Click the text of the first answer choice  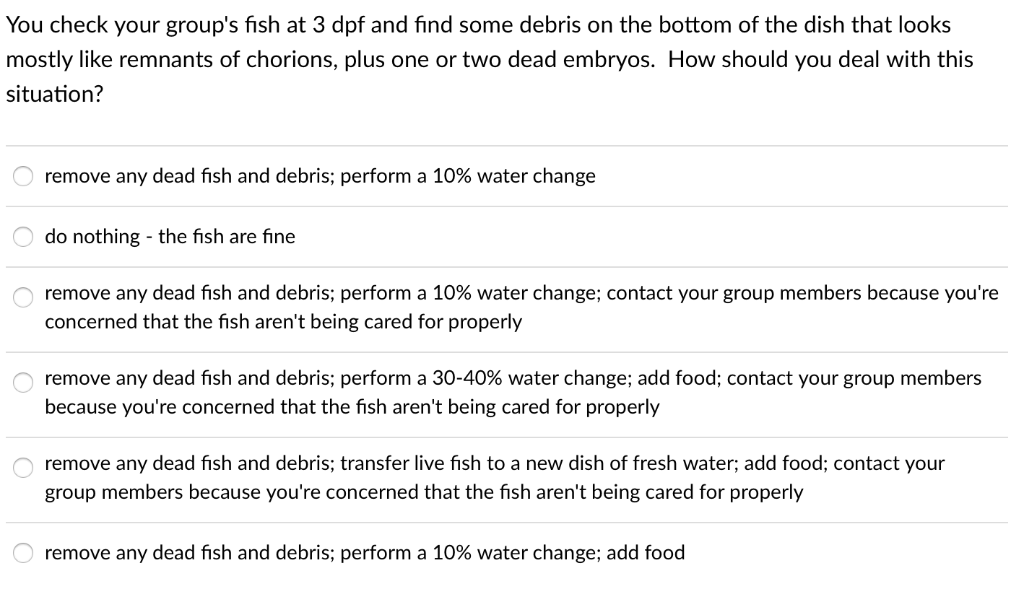pyautogui.click(x=319, y=176)
